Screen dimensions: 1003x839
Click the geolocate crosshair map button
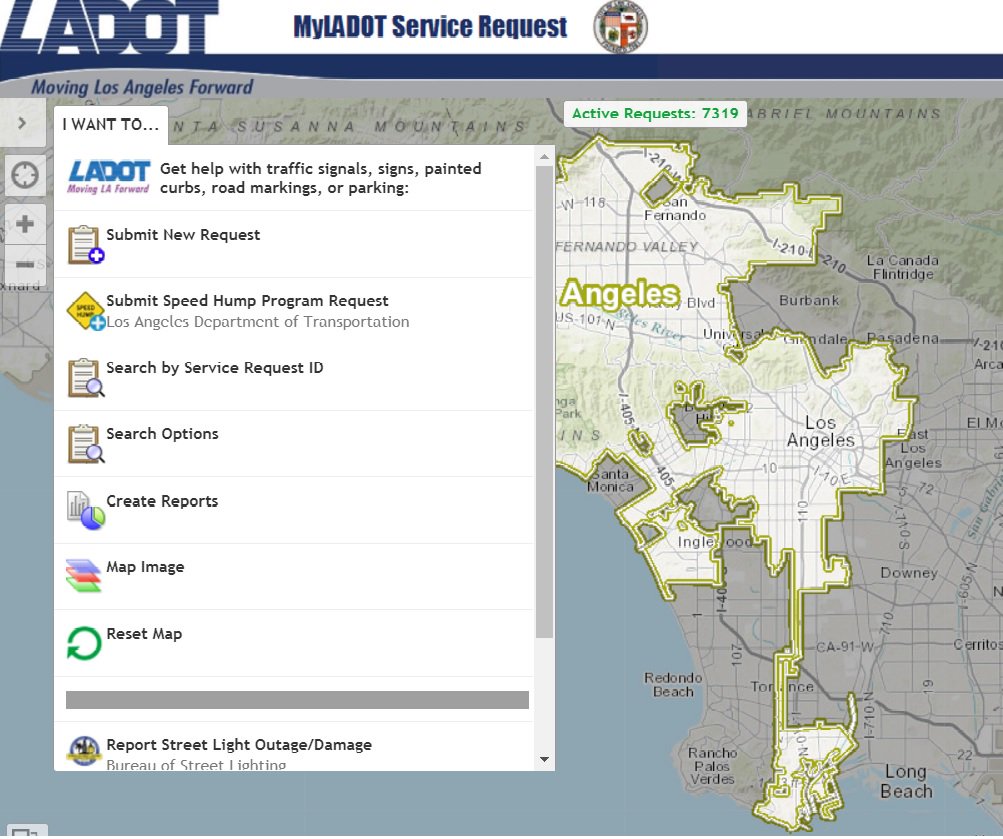coord(25,175)
